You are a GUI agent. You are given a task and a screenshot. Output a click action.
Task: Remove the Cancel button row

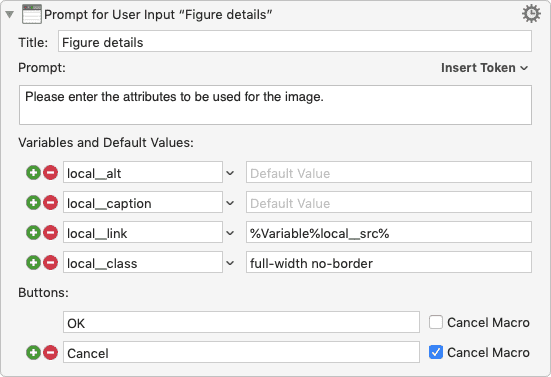coord(51,352)
